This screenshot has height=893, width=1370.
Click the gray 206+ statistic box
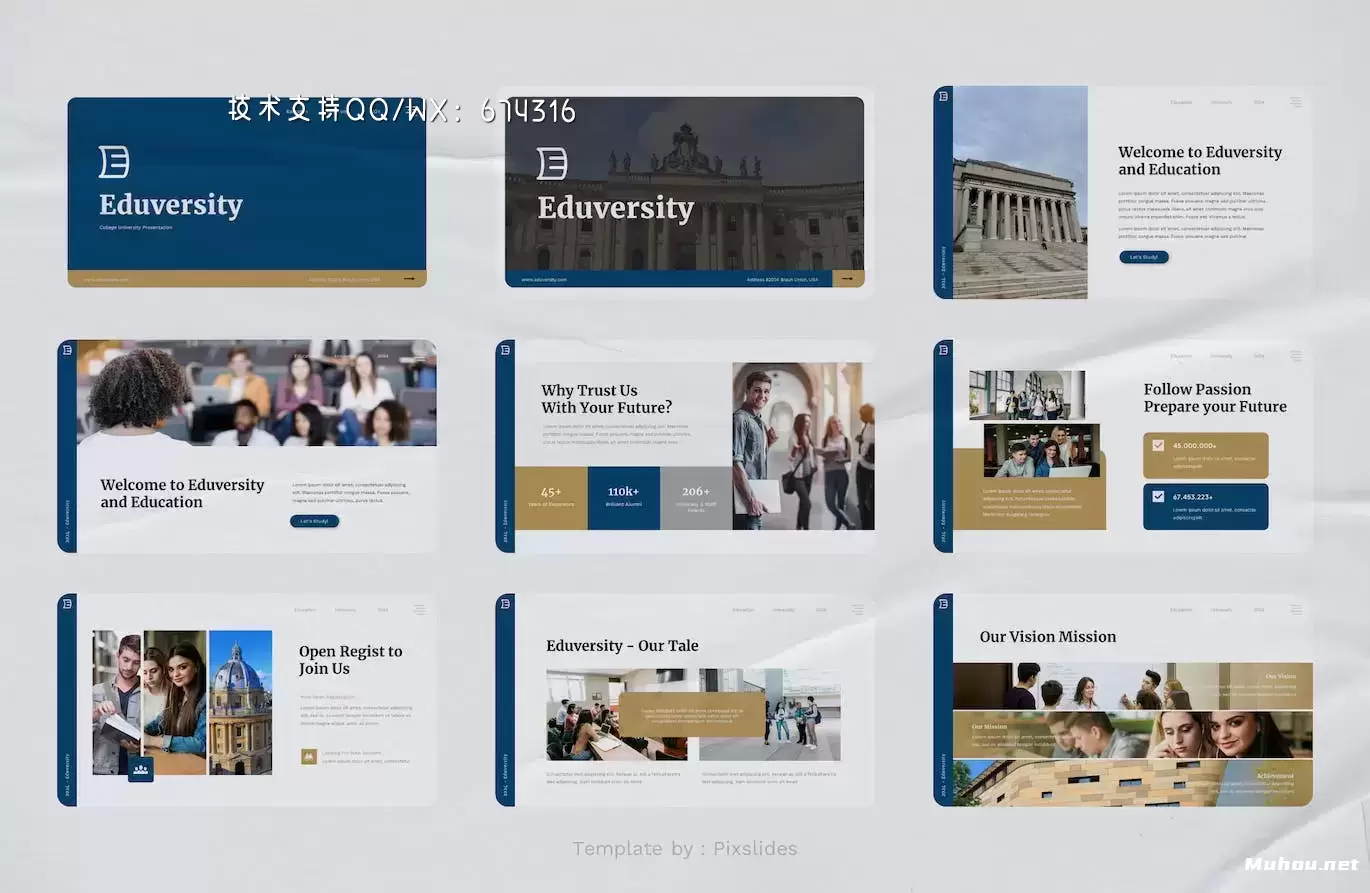pos(696,498)
